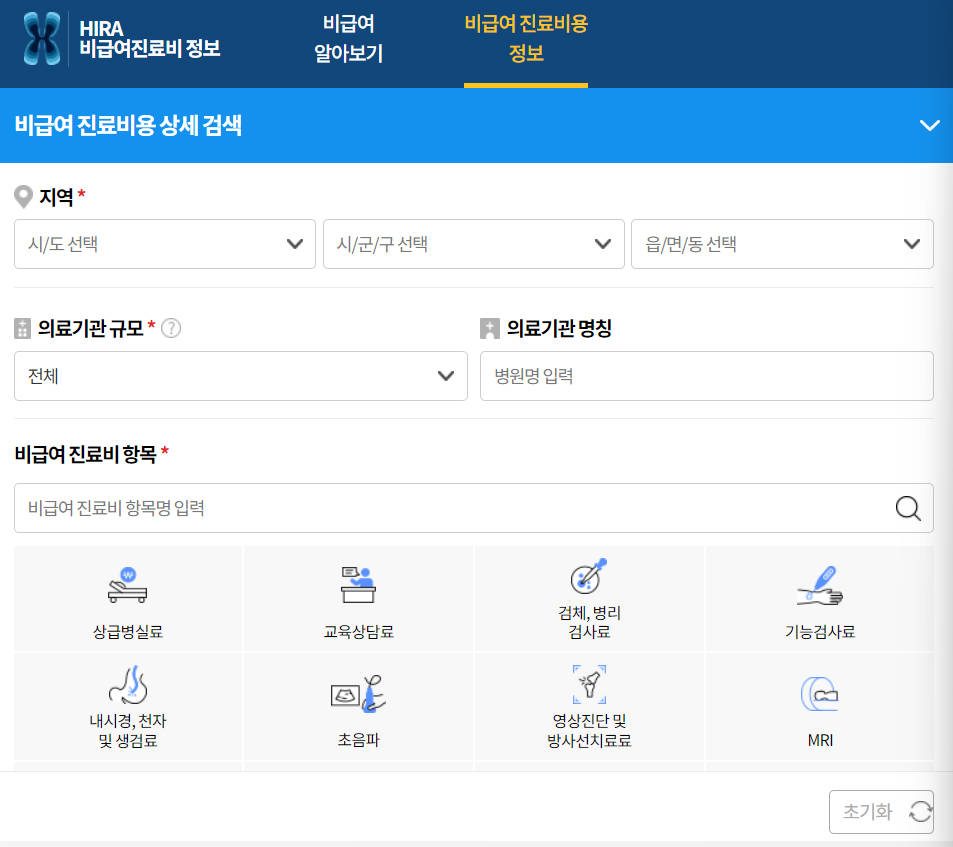Click the 초기화 reset button

881,811
